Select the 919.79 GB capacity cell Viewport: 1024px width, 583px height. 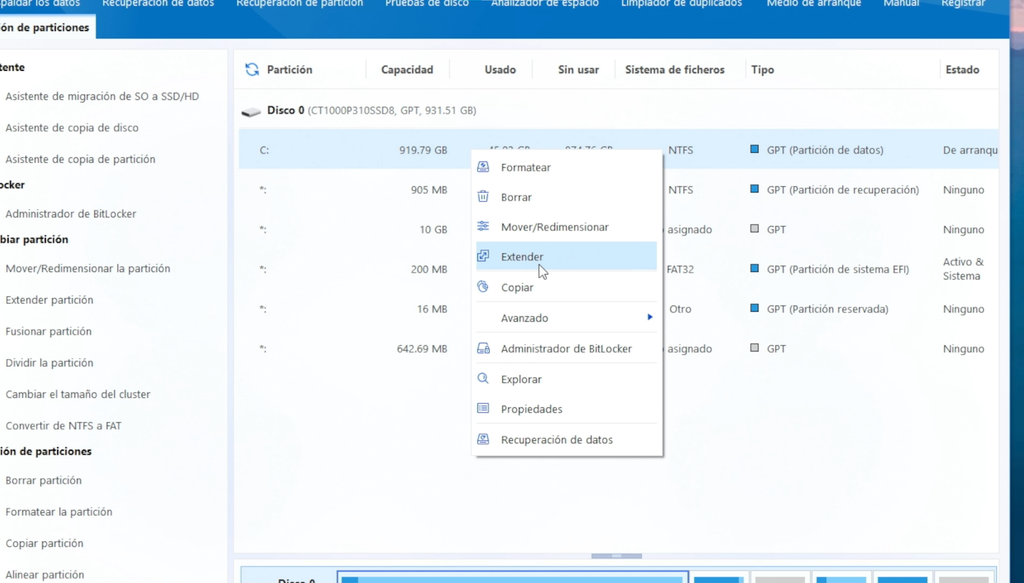[423, 150]
